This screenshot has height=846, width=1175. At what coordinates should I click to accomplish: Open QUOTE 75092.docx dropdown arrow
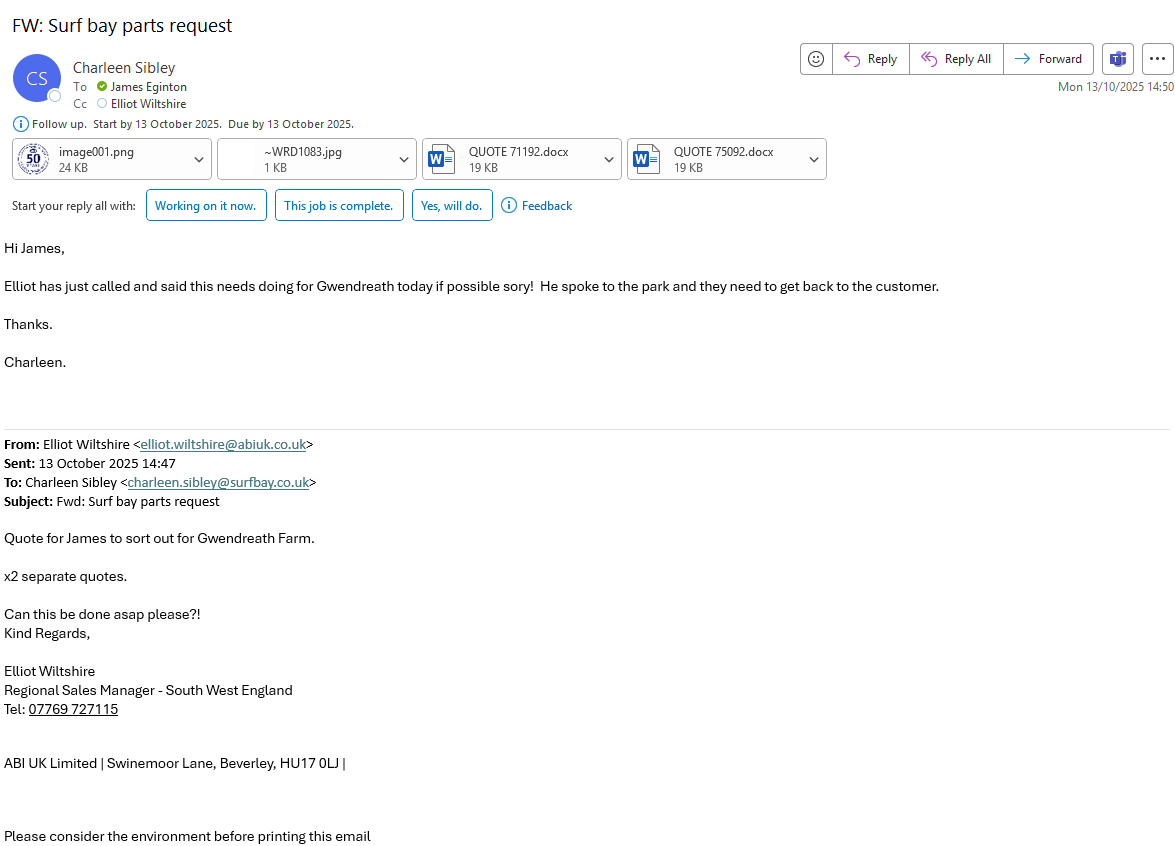[x=814, y=160]
